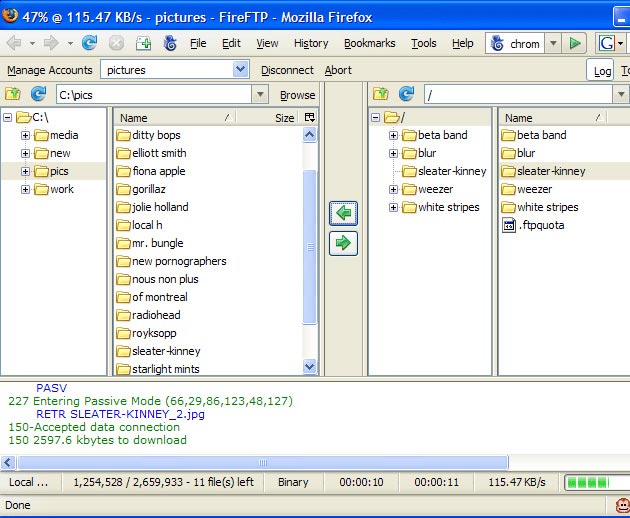Go up a local directory folder icon

[12, 94]
